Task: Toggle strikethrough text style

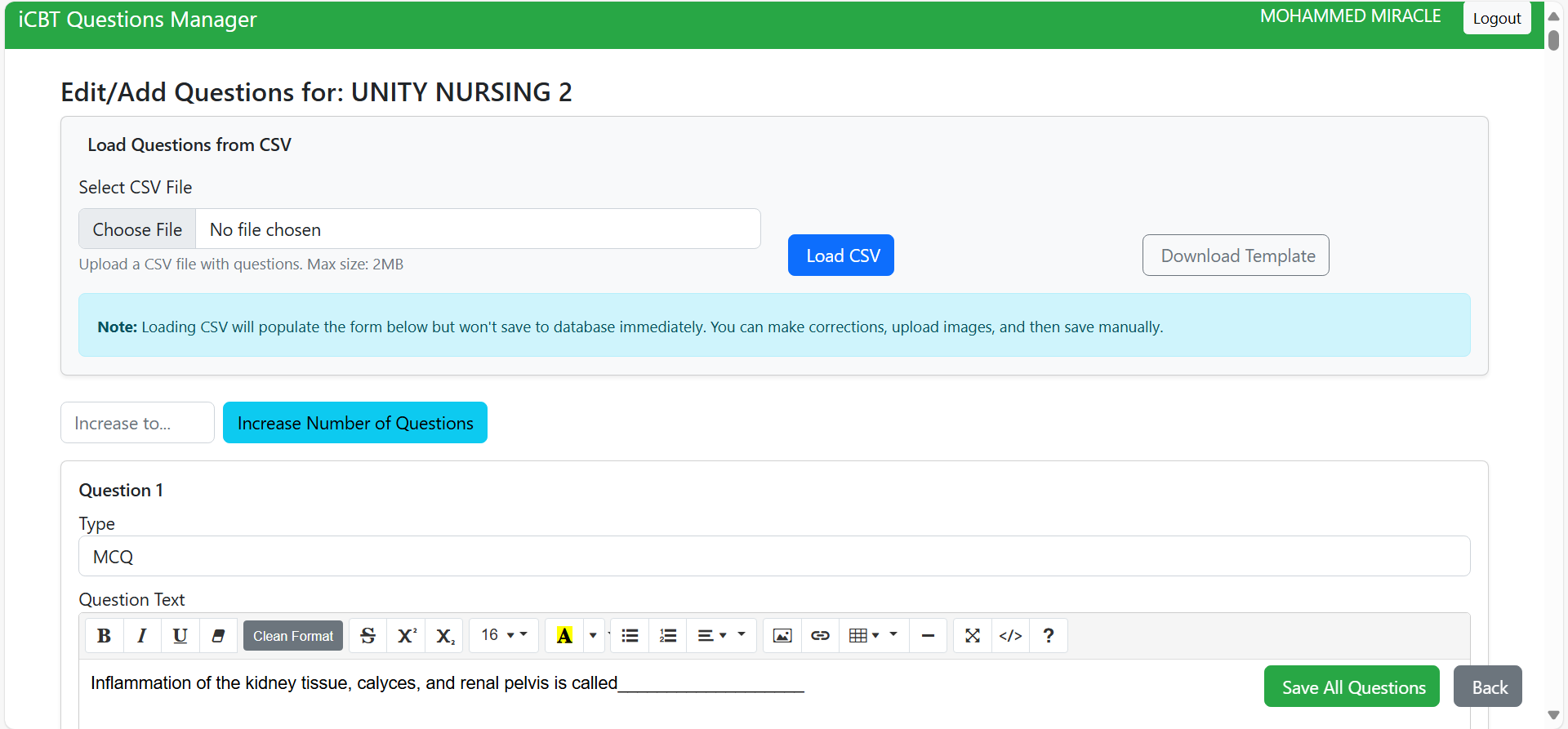Action: [x=367, y=636]
